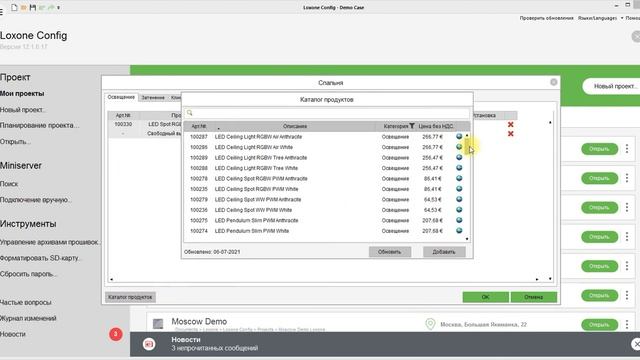Image resolution: width=640 pixels, height=360 pixels.
Task: Sort catalog by Цена без НДС column header
Action: click(436, 126)
